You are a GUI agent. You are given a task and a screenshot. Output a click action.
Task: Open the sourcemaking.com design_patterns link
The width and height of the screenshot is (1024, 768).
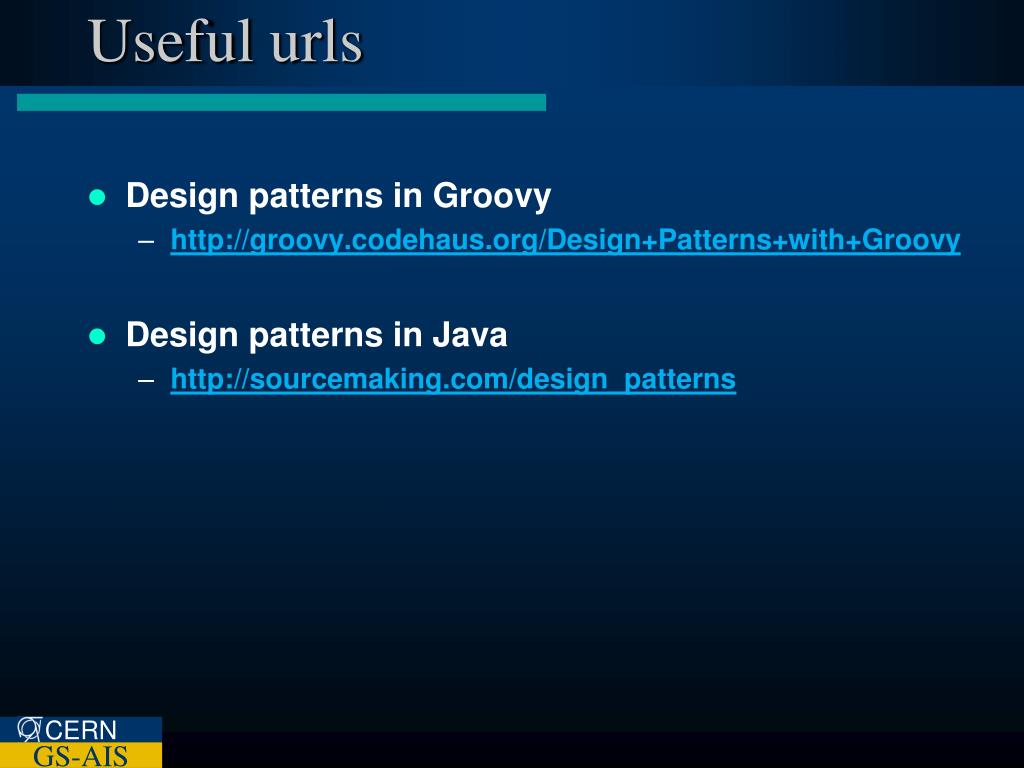(453, 379)
